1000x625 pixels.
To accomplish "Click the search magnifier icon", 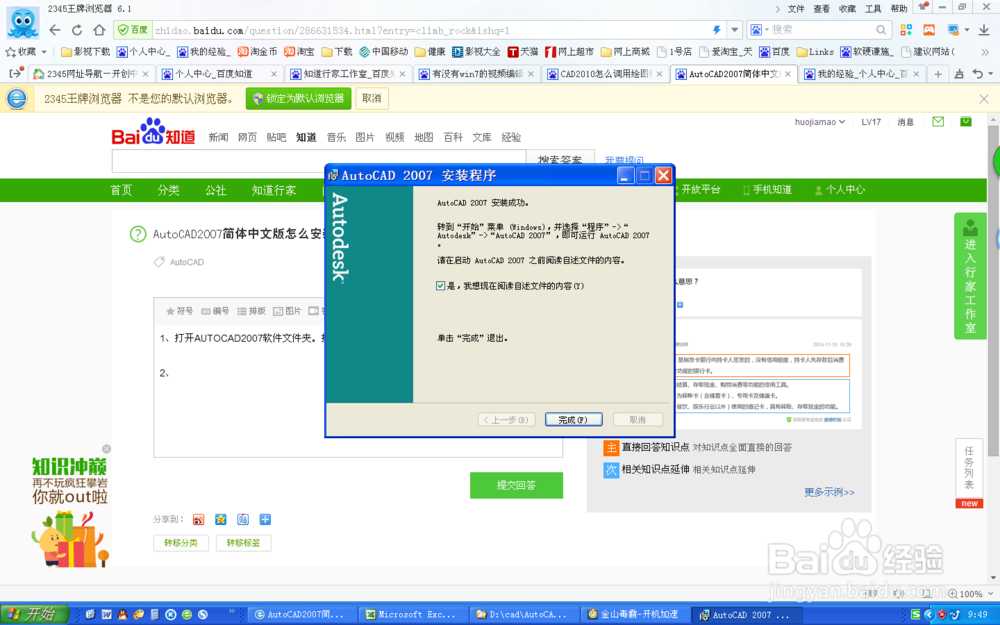I will pyautogui.click(x=881, y=30).
